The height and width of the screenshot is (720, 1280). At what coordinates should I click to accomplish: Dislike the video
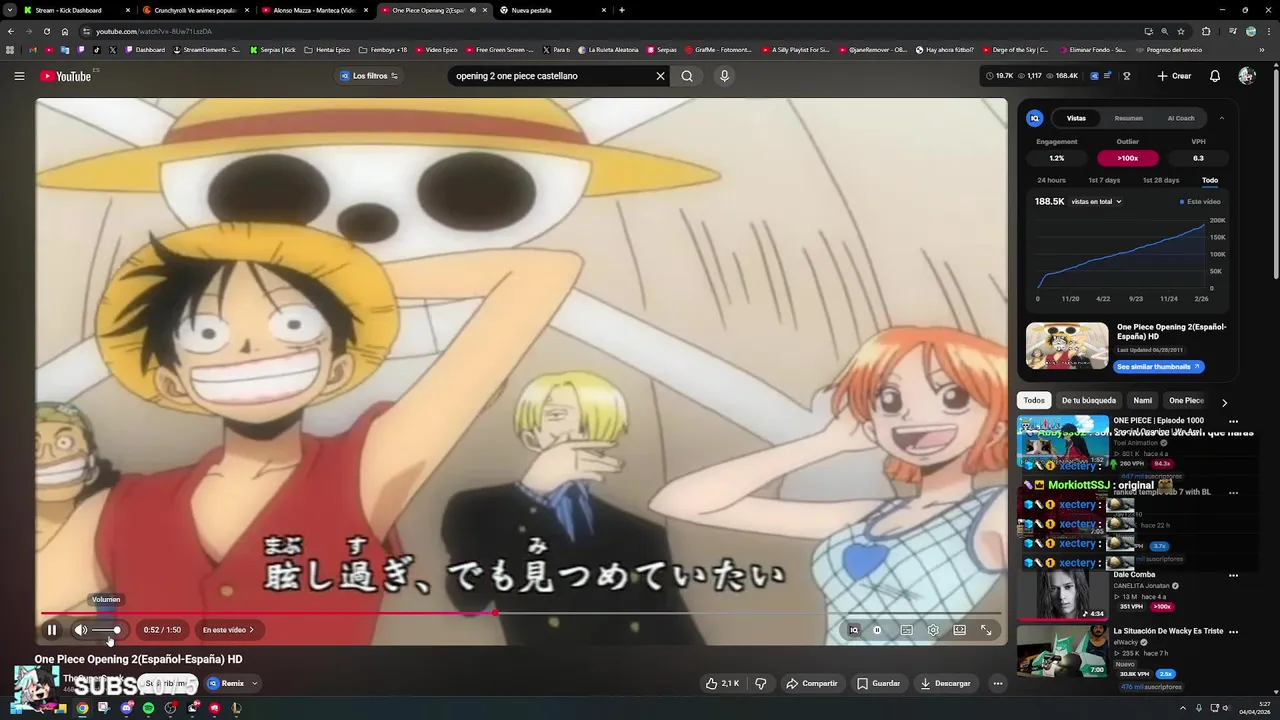[x=761, y=683]
